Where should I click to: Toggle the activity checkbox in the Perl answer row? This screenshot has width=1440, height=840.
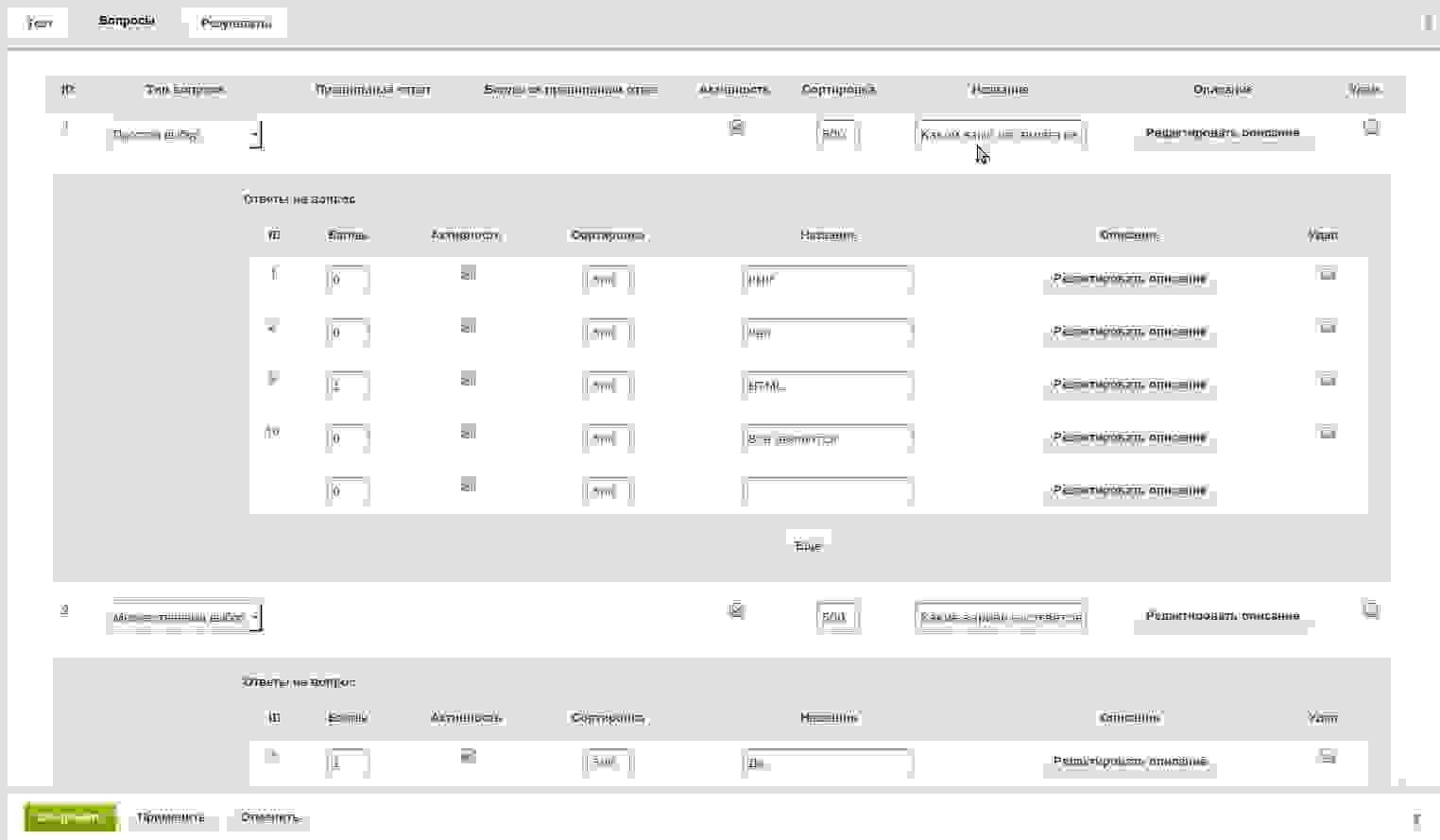click(468, 327)
